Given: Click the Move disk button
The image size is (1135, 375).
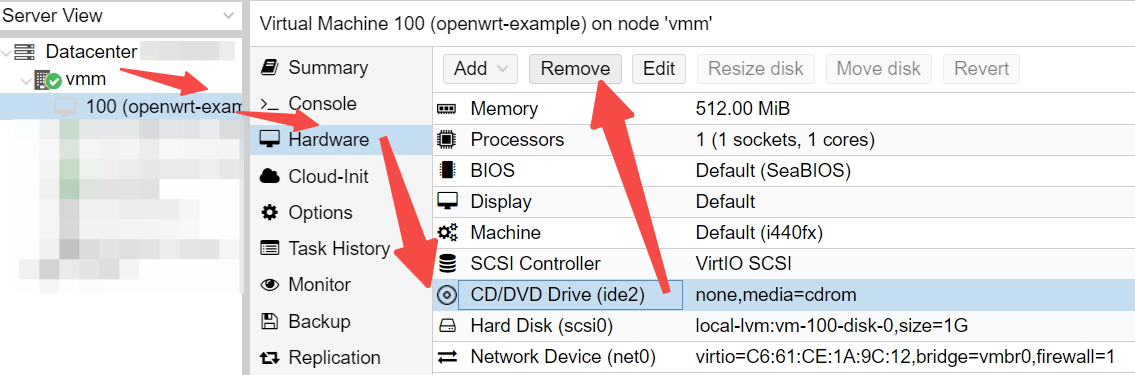Looking at the screenshot, I should pyautogui.click(x=878, y=69).
